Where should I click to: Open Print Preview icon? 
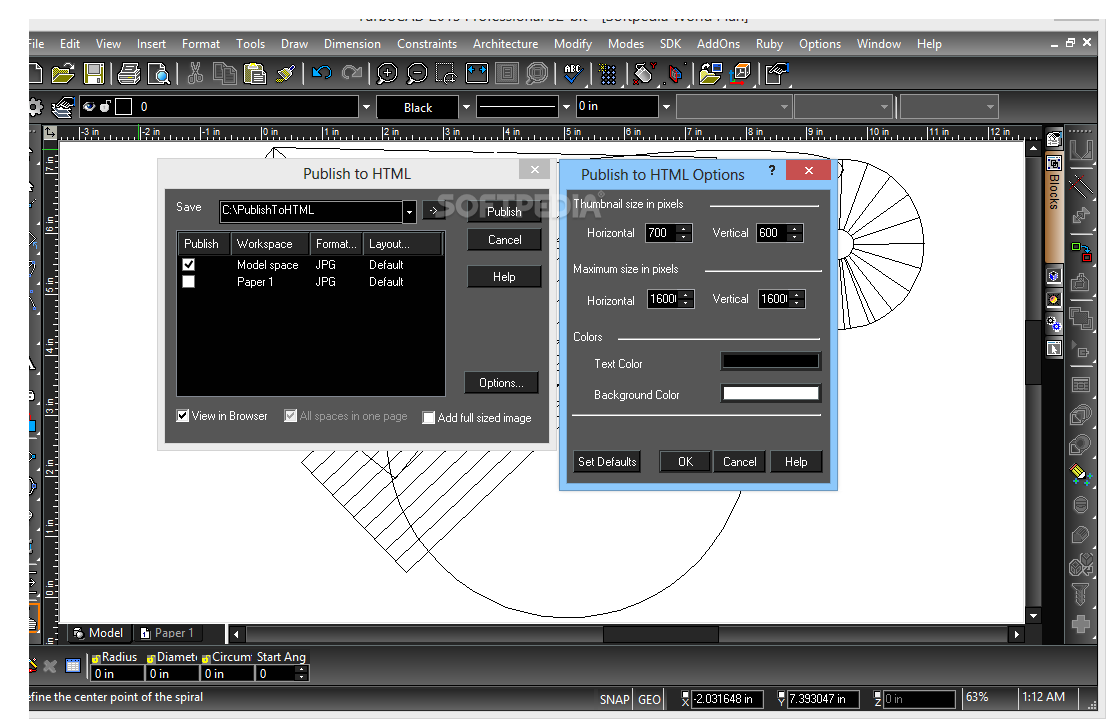point(159,73)
